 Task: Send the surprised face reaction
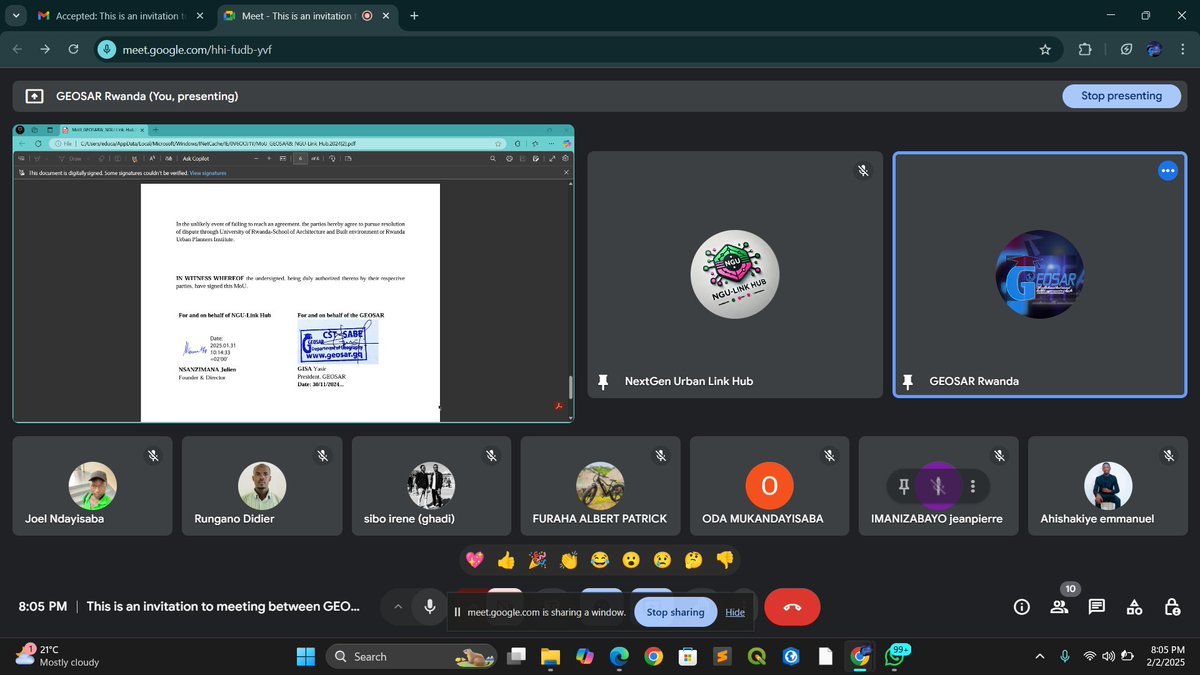(631, 560)
